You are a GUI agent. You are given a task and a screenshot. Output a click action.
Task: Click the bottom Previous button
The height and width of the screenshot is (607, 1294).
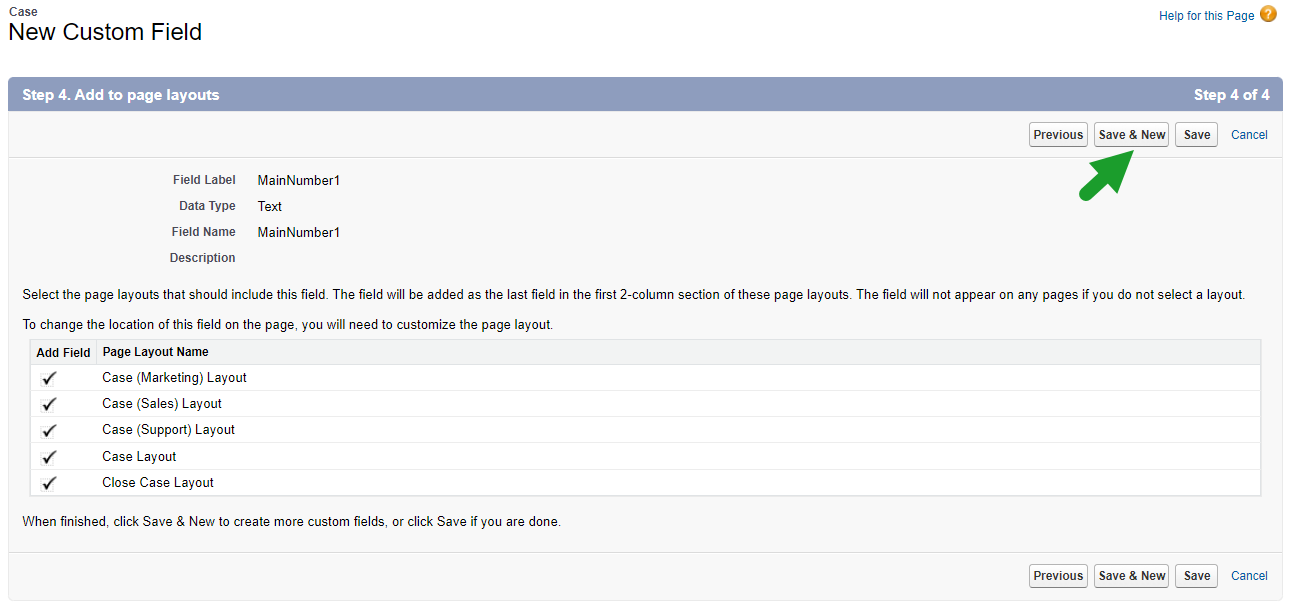coord(1058,576)
